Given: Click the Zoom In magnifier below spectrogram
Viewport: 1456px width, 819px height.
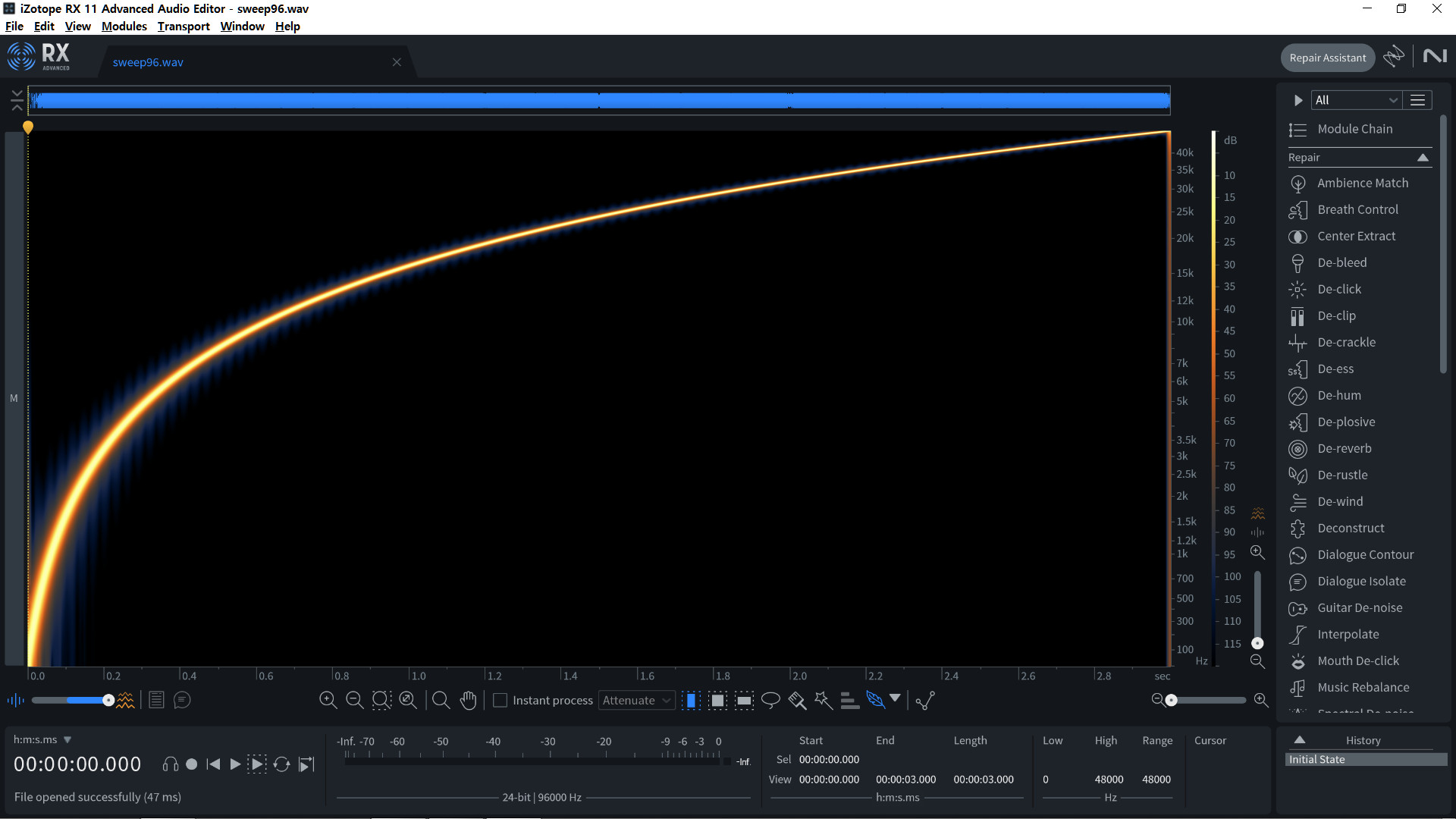Looking at the screenshot, I should (x=328, y=700).
